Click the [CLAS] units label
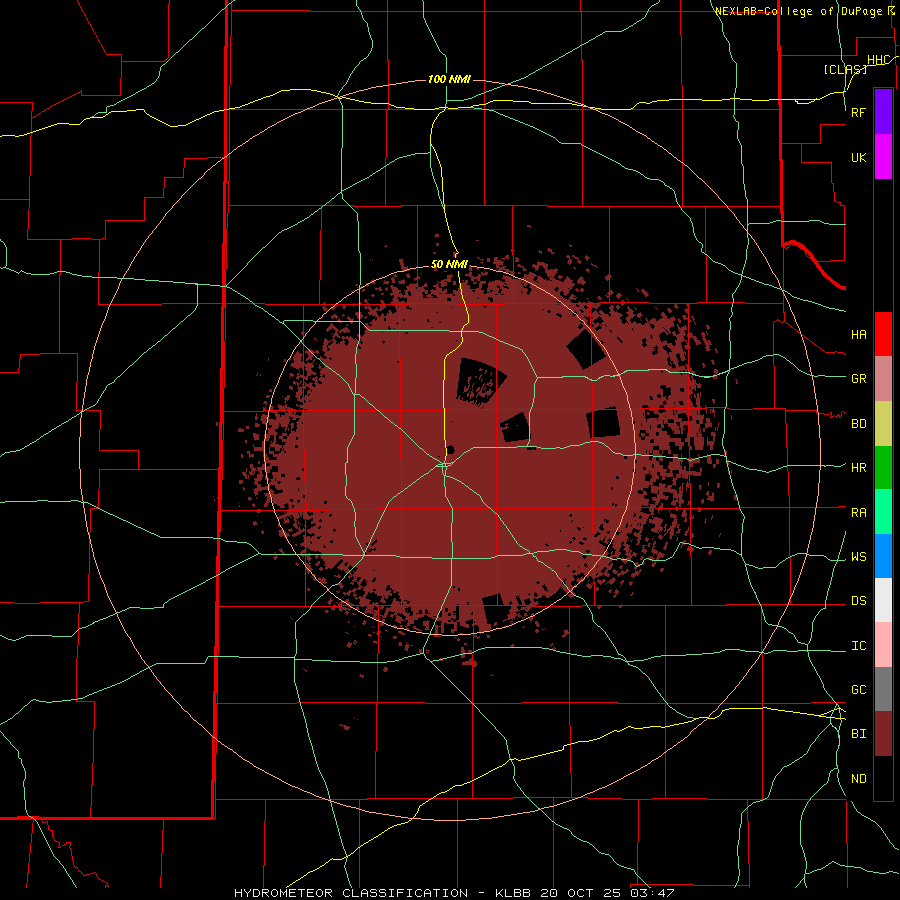The height and width of the screenshot is (900, 900). tap(845, 69)
